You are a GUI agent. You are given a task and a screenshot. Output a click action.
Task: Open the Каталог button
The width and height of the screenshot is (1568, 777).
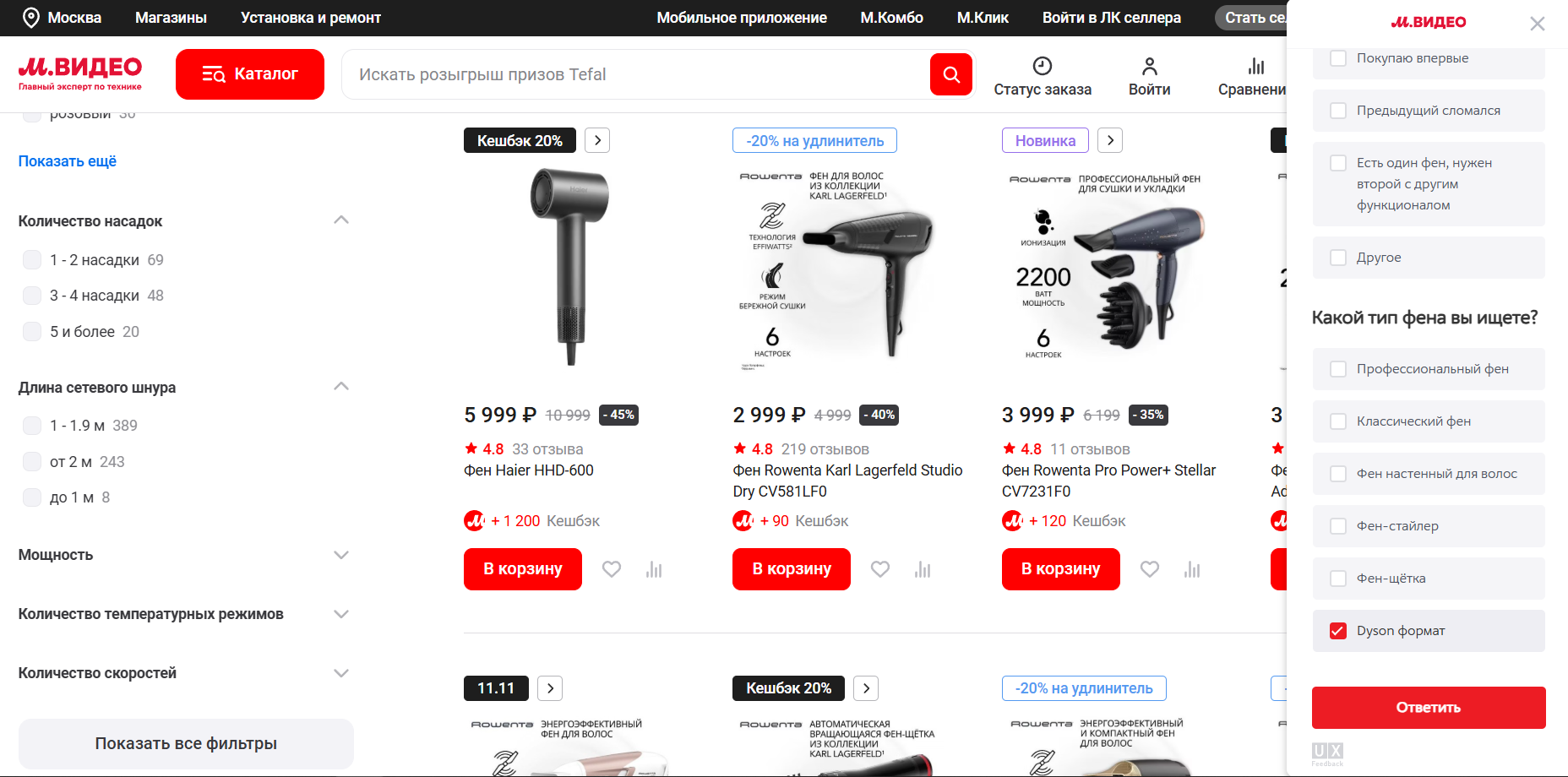[250, 74]
